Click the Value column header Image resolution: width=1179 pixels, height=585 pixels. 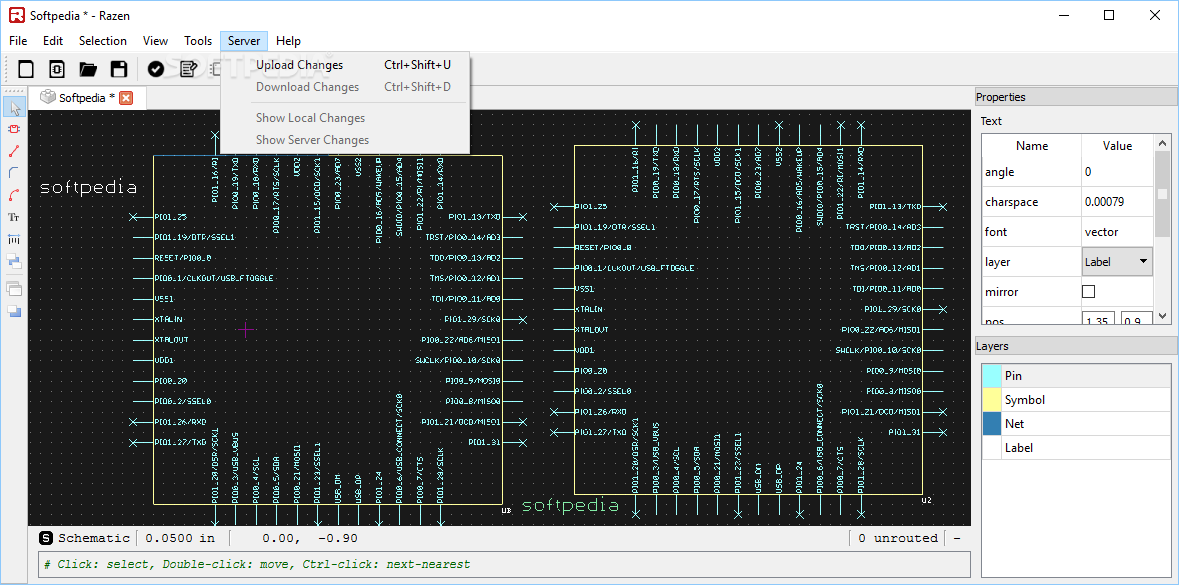[x=1117, y=146]
